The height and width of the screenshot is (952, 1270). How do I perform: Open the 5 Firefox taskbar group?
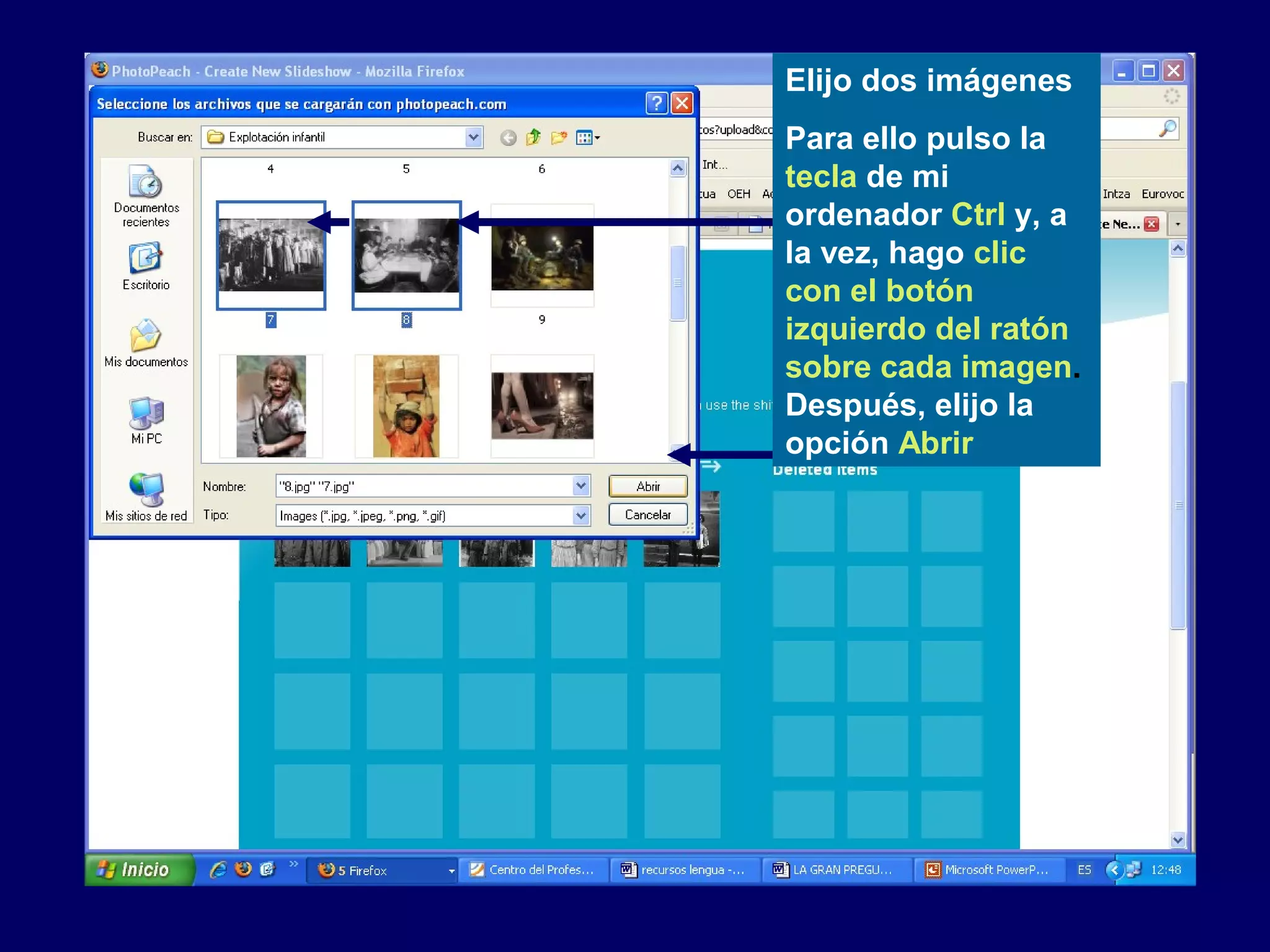[383, 870]
